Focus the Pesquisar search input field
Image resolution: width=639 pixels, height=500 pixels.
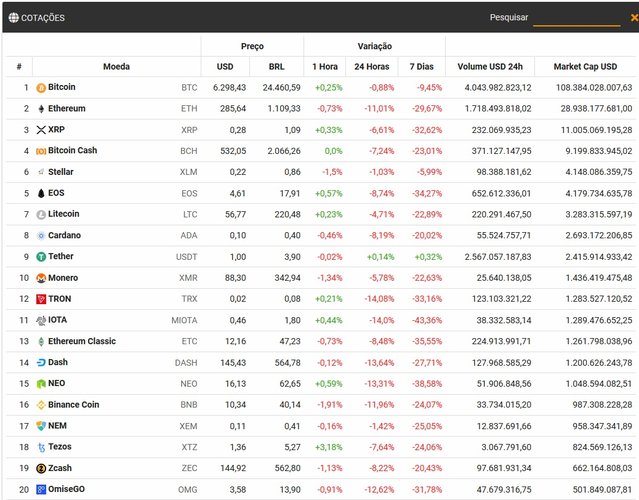coord(576,18)
